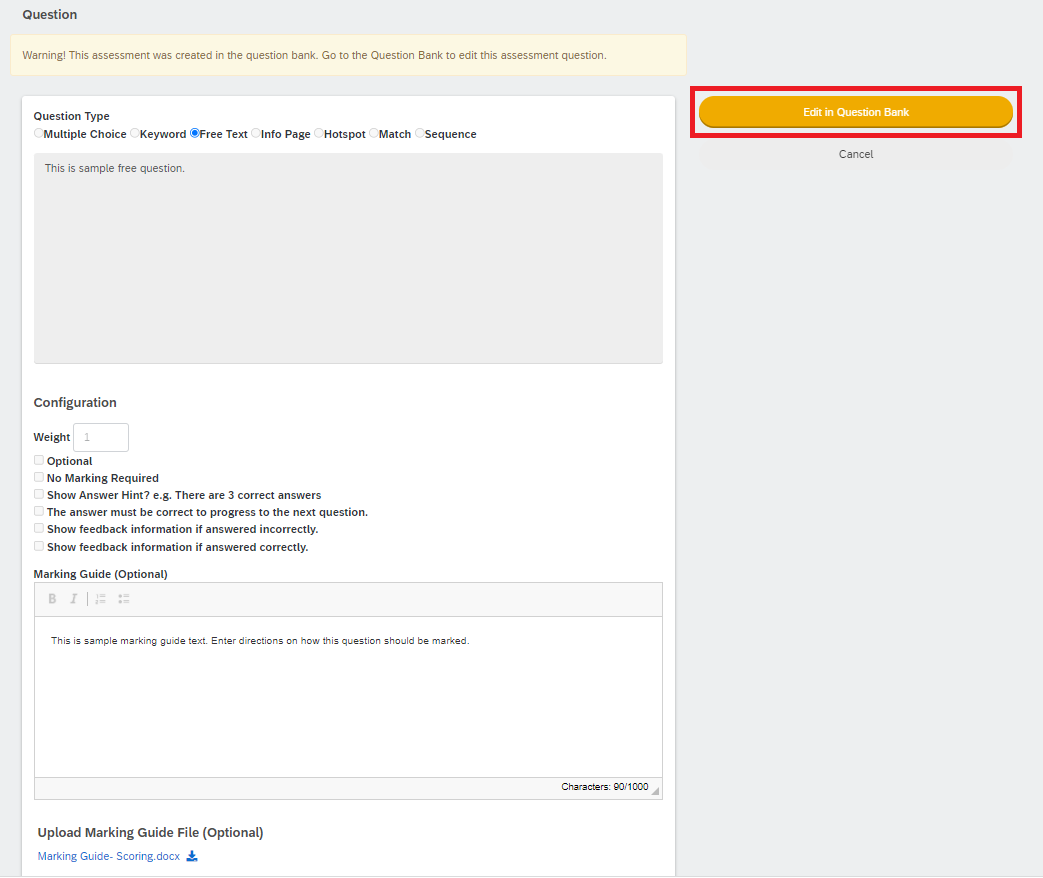Image resolution: width=1043 pixels, height=878 pixels.
Task: Select Keyword question type
Action: (x=135, y=133)
